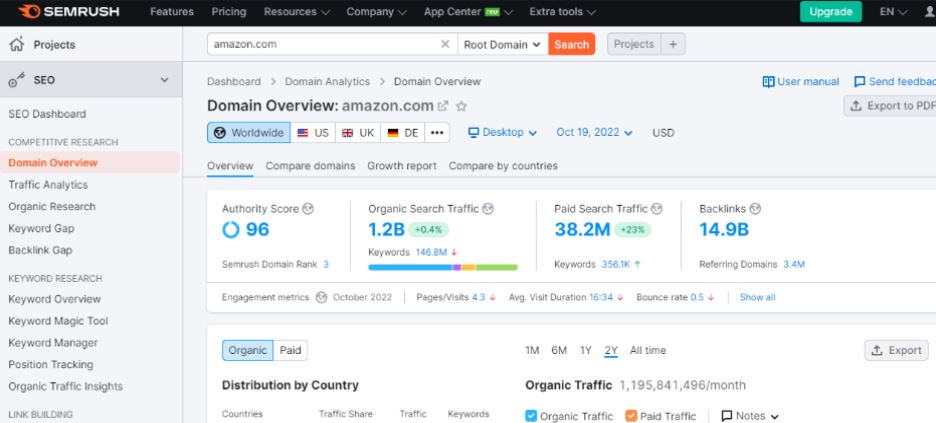The height and width of the screenshot is (423, 936).
Task: Open Resources menu dropdown
Action: tap(297, 12)
